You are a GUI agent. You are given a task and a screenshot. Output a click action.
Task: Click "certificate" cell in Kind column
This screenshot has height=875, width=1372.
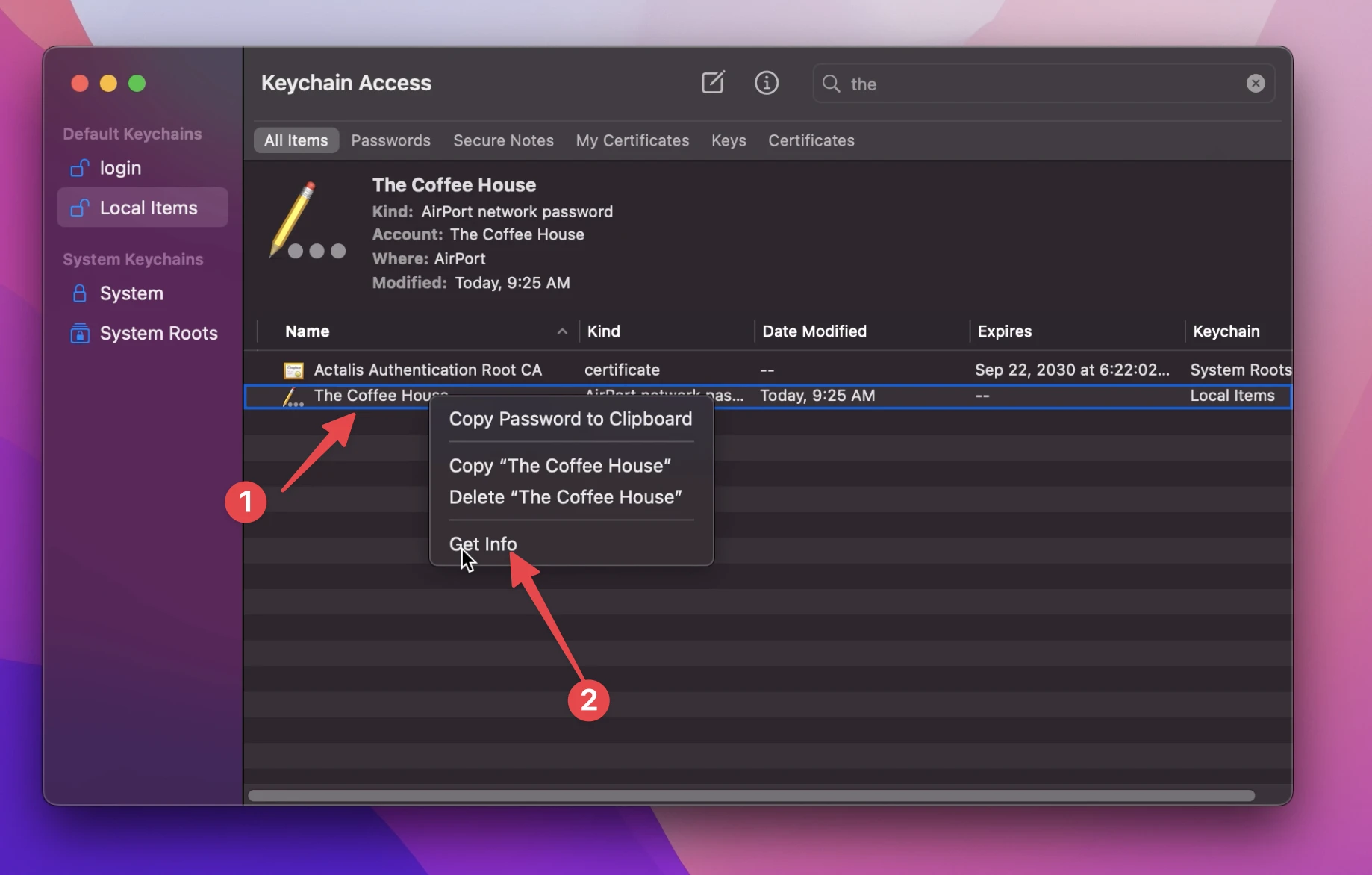[621, 370]
